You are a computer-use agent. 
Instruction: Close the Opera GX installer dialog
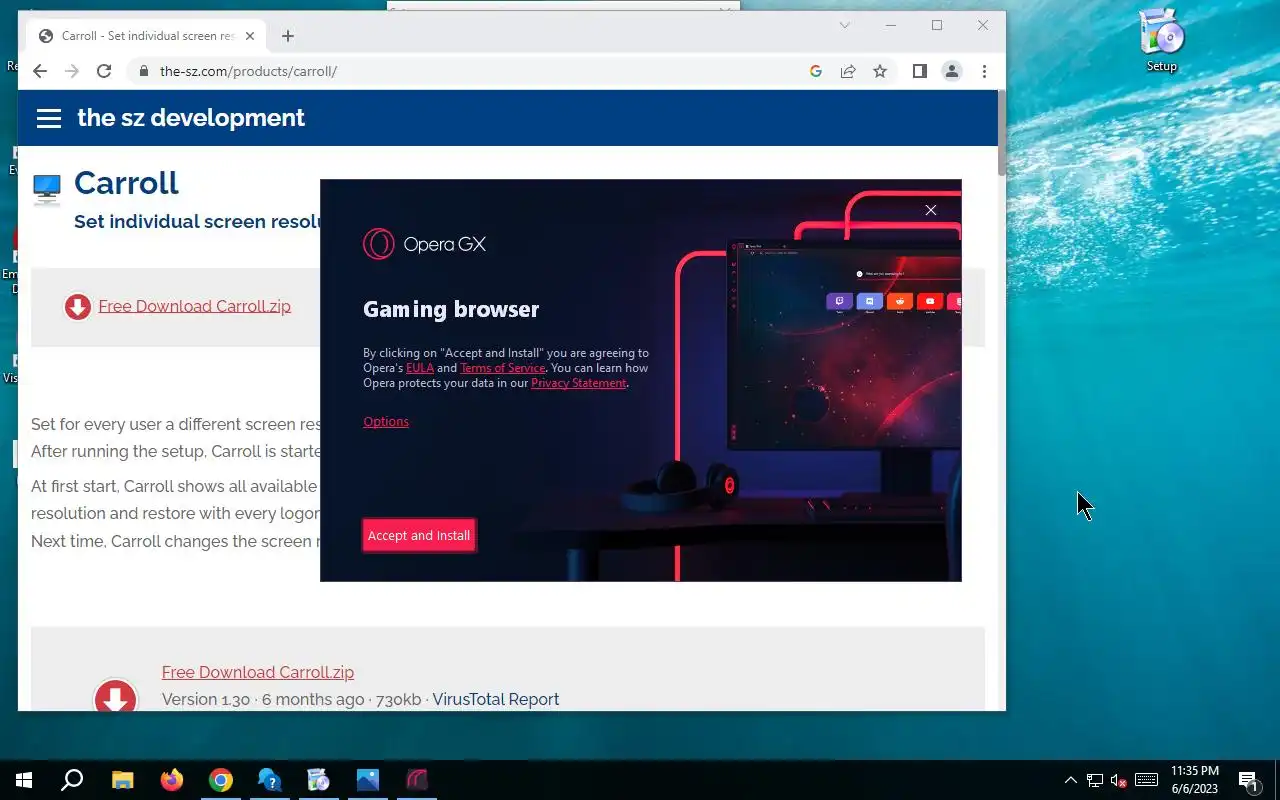coord(931,210)
